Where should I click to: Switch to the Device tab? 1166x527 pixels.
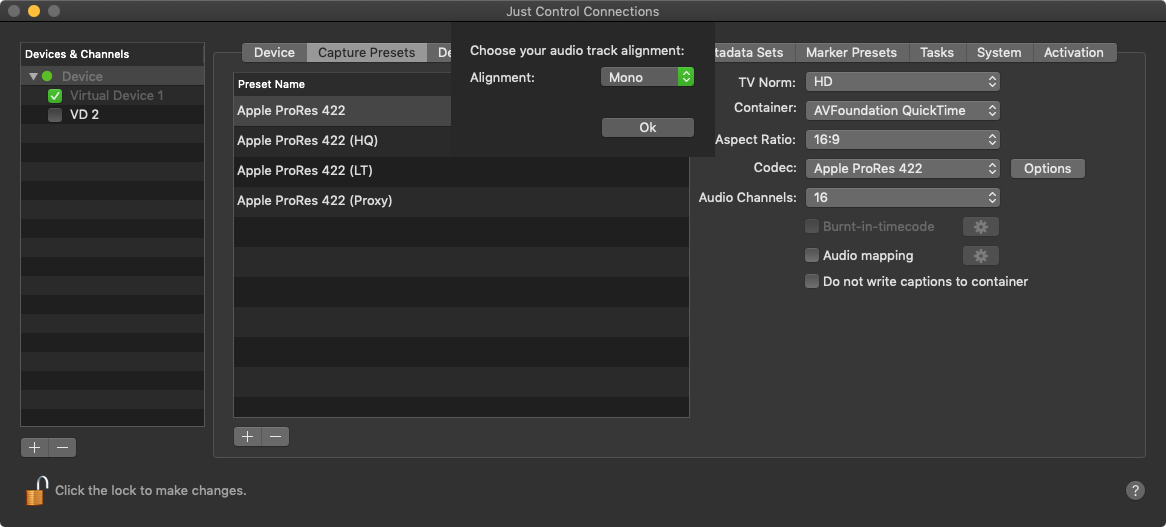pyautogui.click(x=274, y=53)
